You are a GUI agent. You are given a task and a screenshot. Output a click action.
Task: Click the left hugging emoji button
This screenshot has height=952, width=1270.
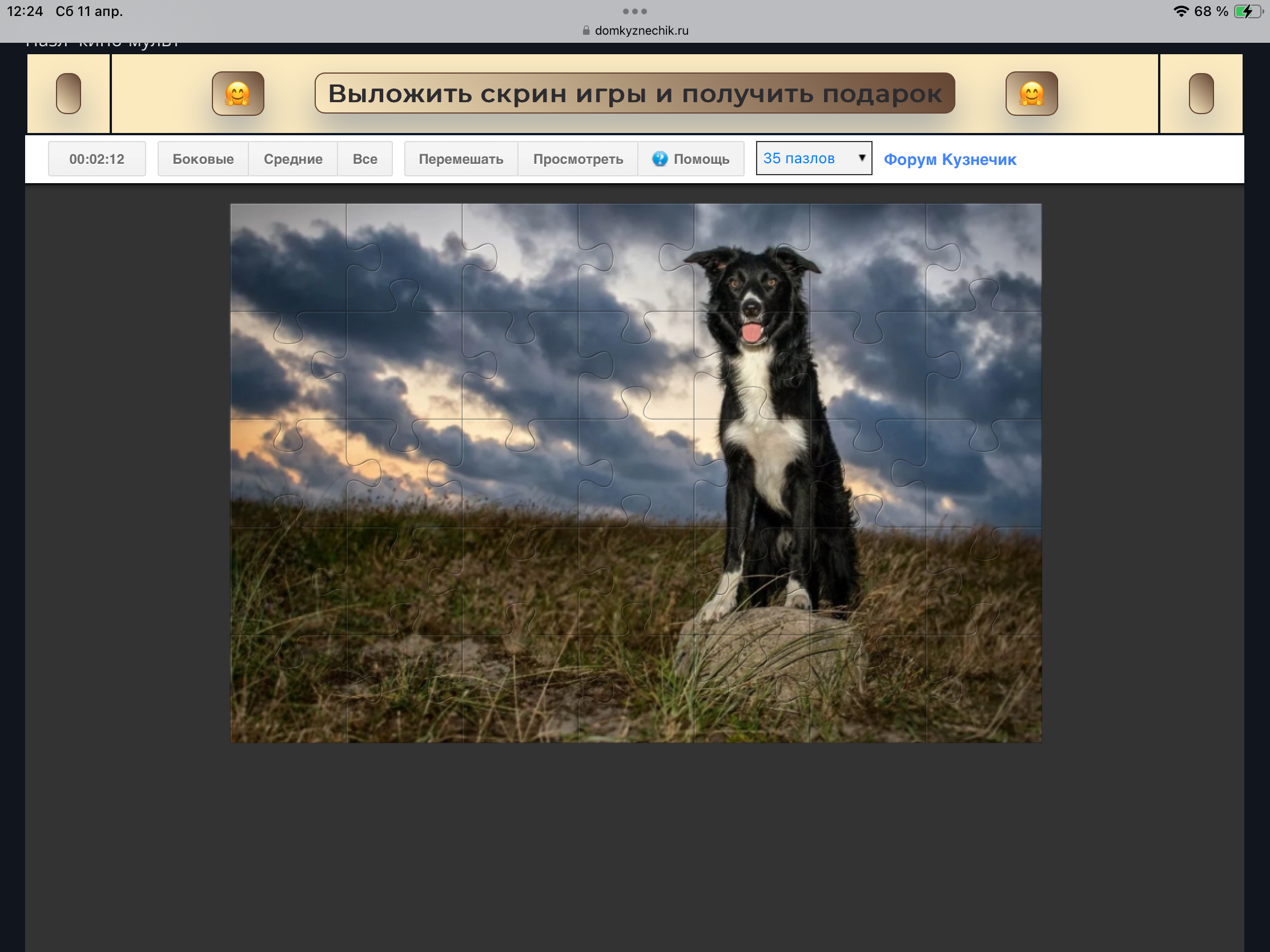tap(238, 94)
